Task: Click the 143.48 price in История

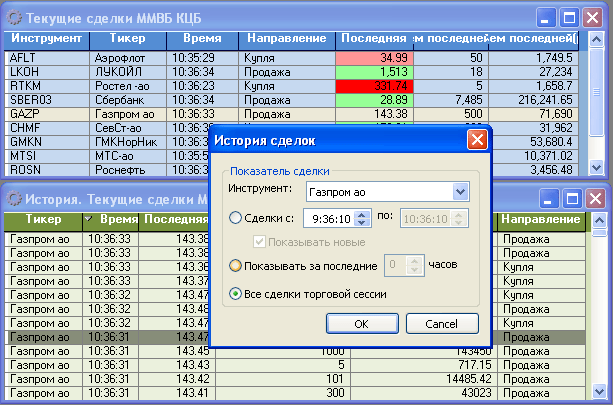Action: pyautogui.click(x=174, y=309)
